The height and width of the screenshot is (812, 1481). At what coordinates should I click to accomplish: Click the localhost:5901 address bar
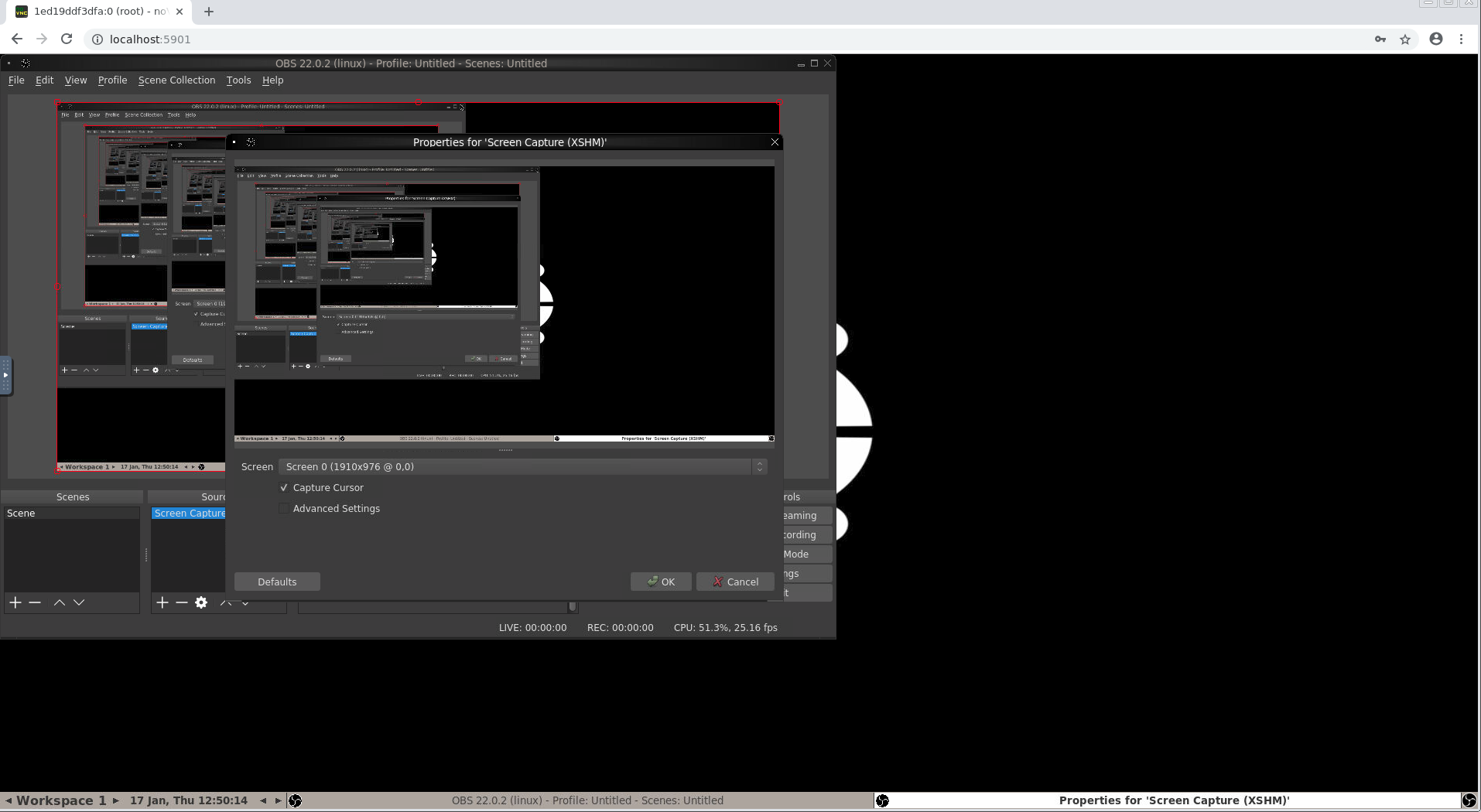point(150,39)
